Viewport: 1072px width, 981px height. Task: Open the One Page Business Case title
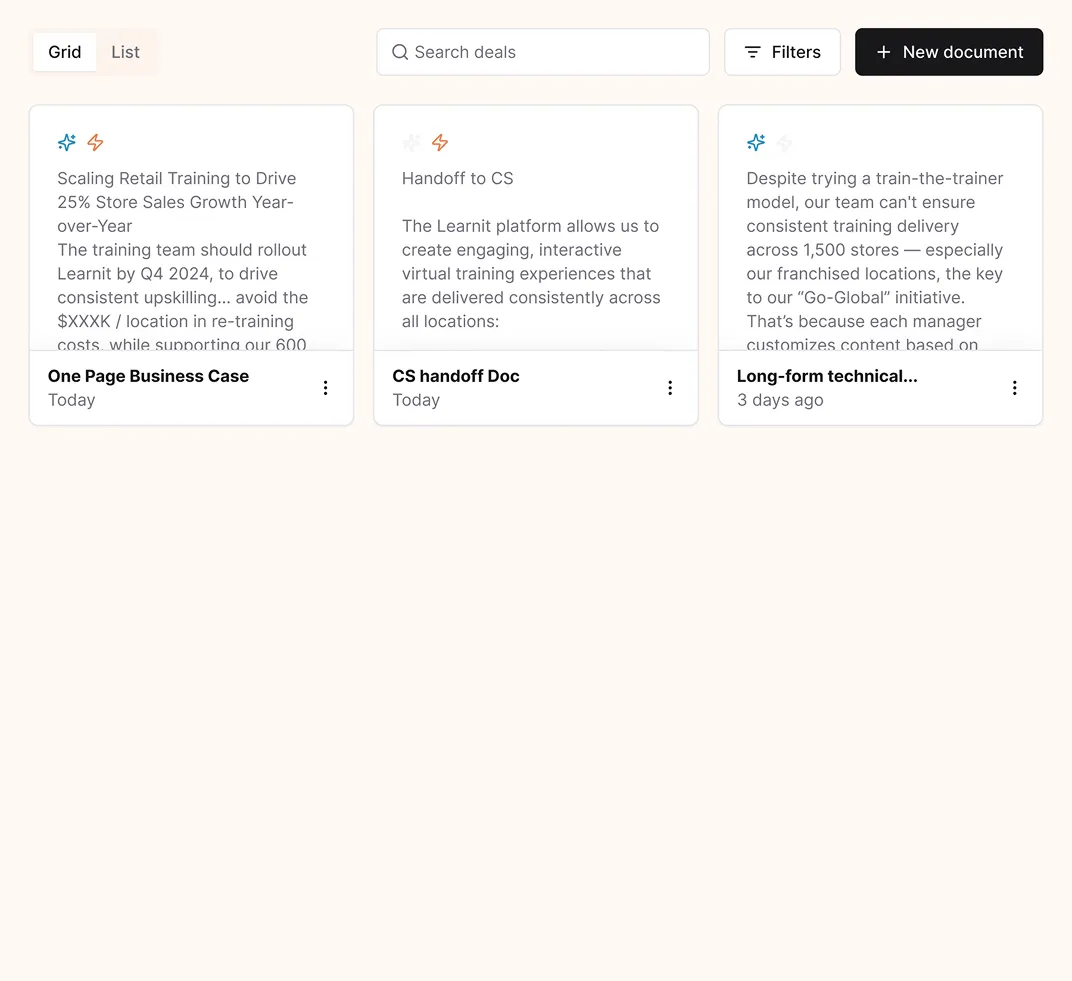coord(148,376)
